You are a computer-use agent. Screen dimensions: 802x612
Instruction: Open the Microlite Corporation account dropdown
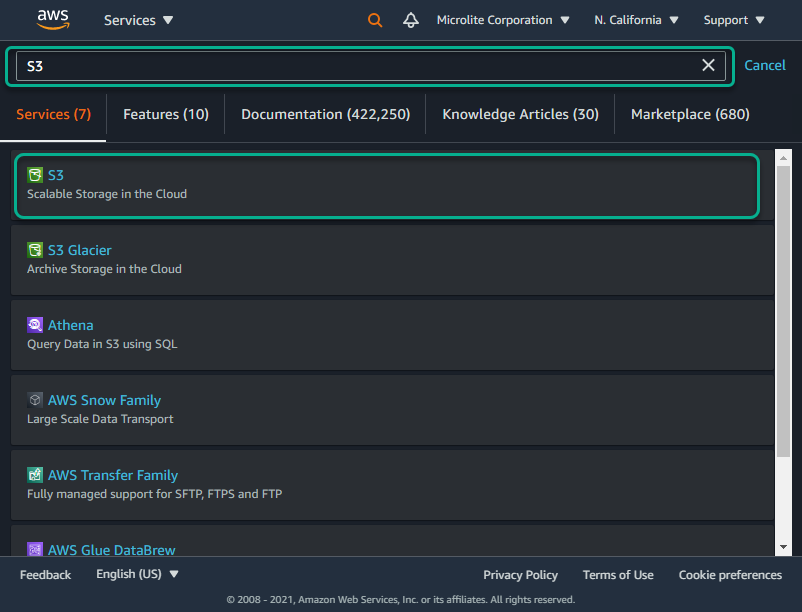503,20
